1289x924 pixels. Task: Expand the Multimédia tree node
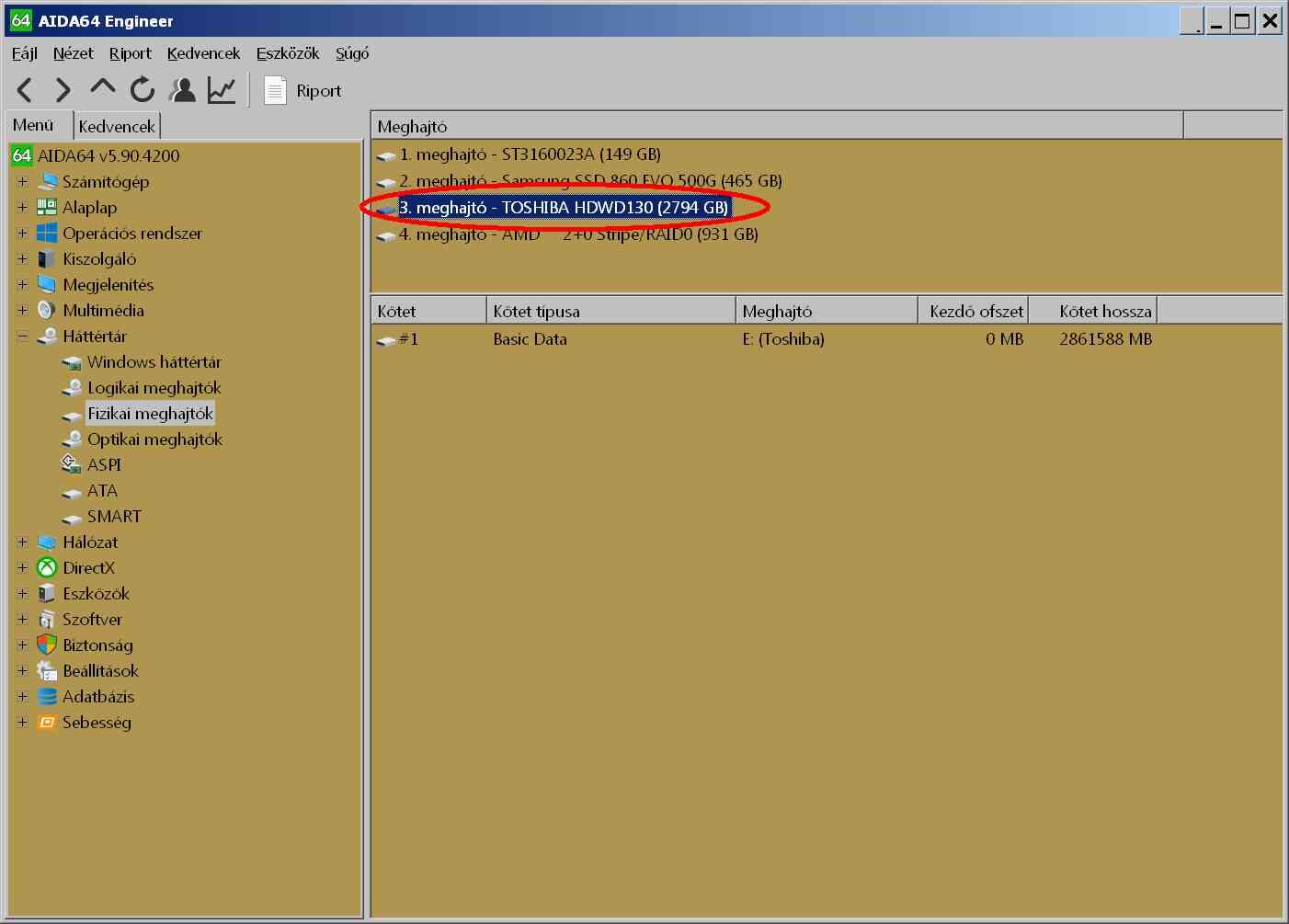pyautogui.click(x=22, y=310)
